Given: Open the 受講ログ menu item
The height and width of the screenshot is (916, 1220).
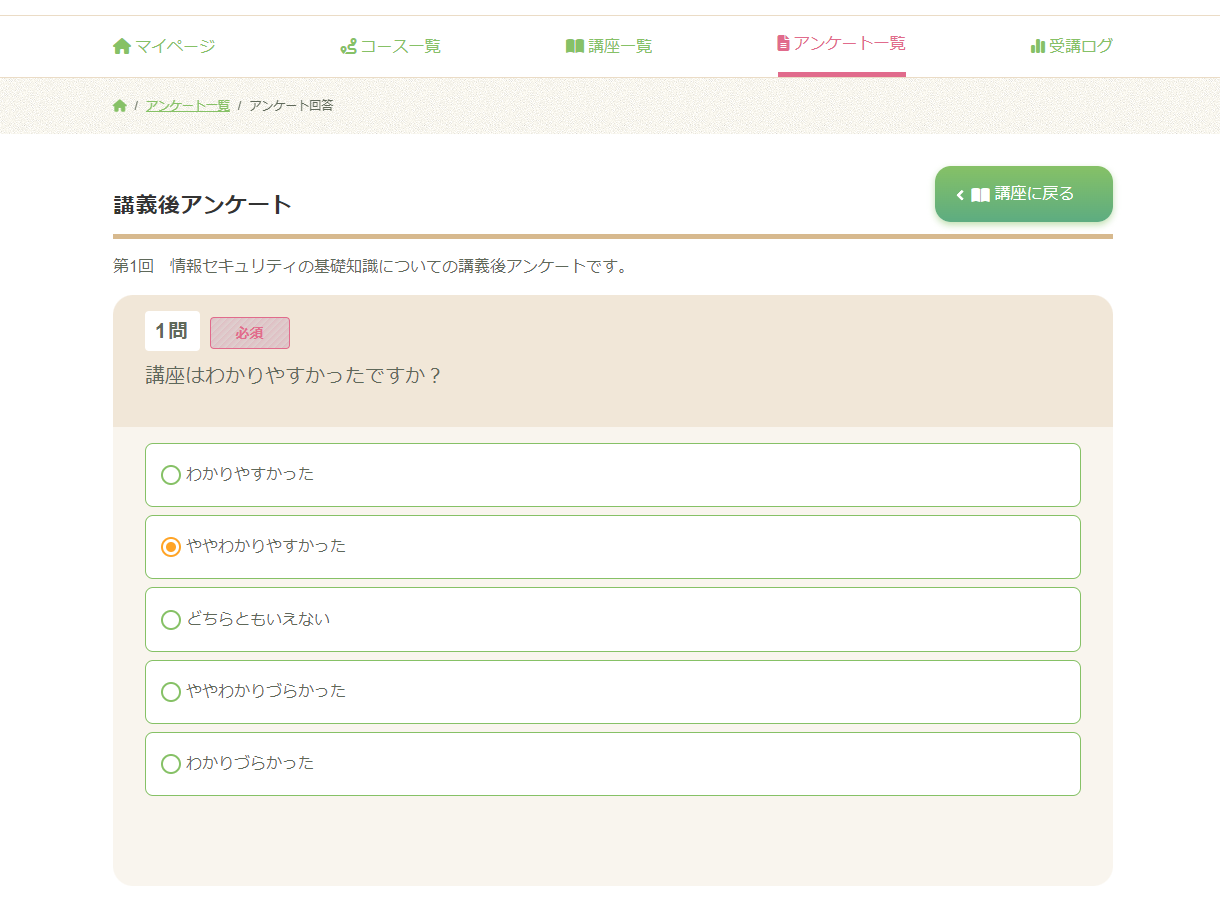Looking at the screenshot, I should (x=1072, y=46).
